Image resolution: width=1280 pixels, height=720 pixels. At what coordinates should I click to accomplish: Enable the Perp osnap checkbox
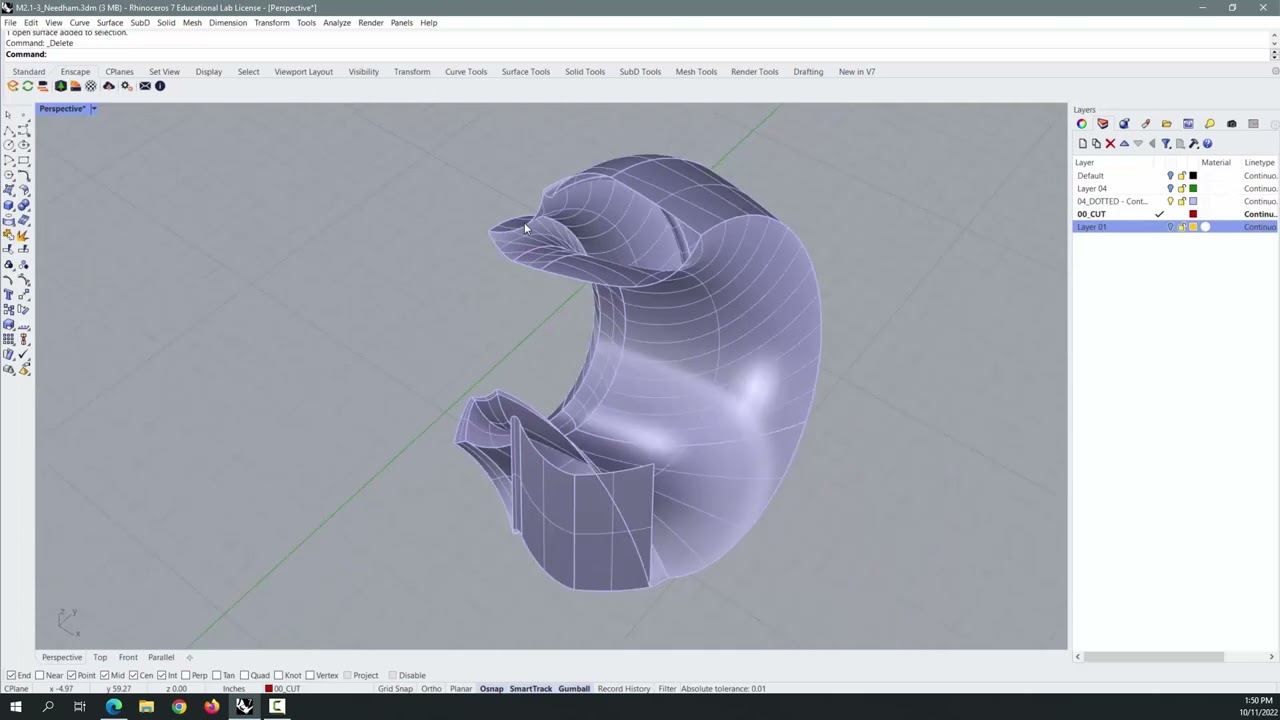click(x=186, y=675)
